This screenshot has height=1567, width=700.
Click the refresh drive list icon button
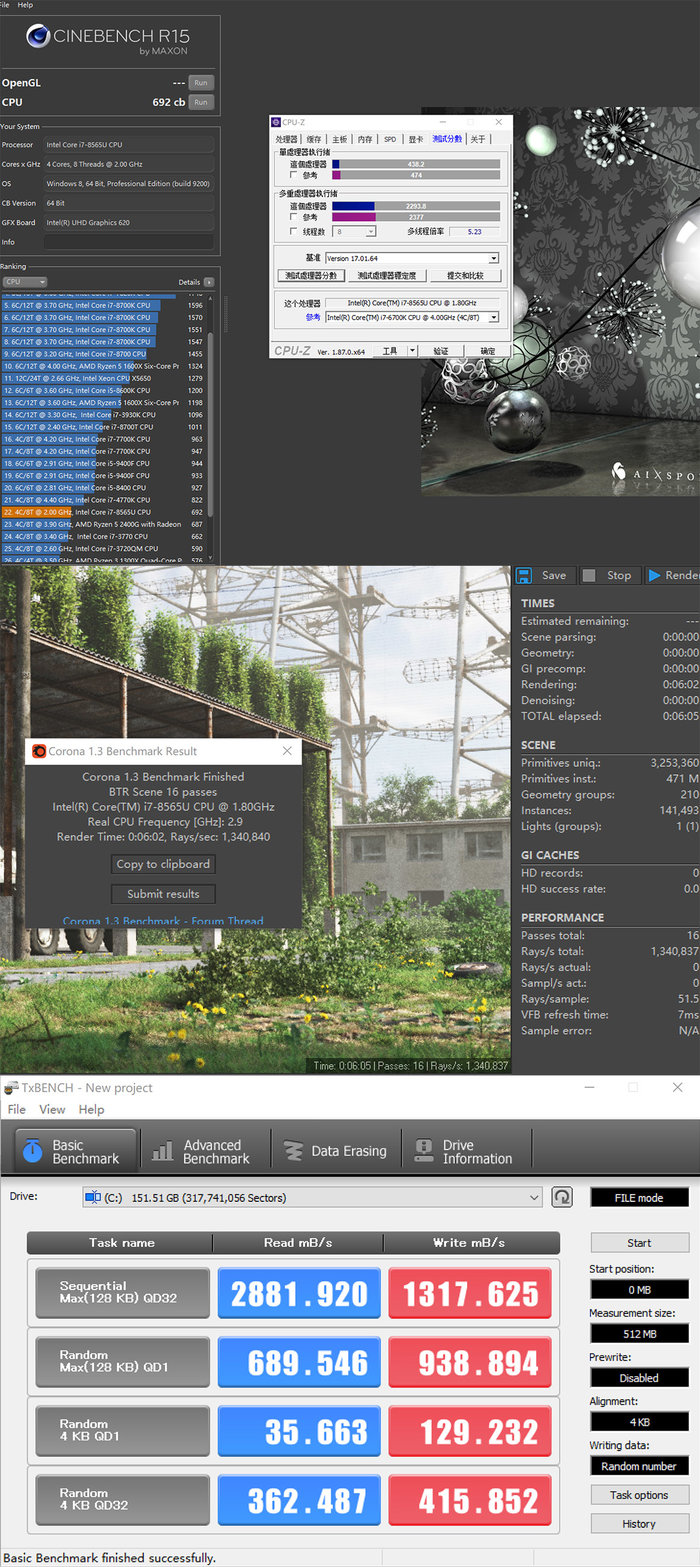click(x=562, y=1197)
